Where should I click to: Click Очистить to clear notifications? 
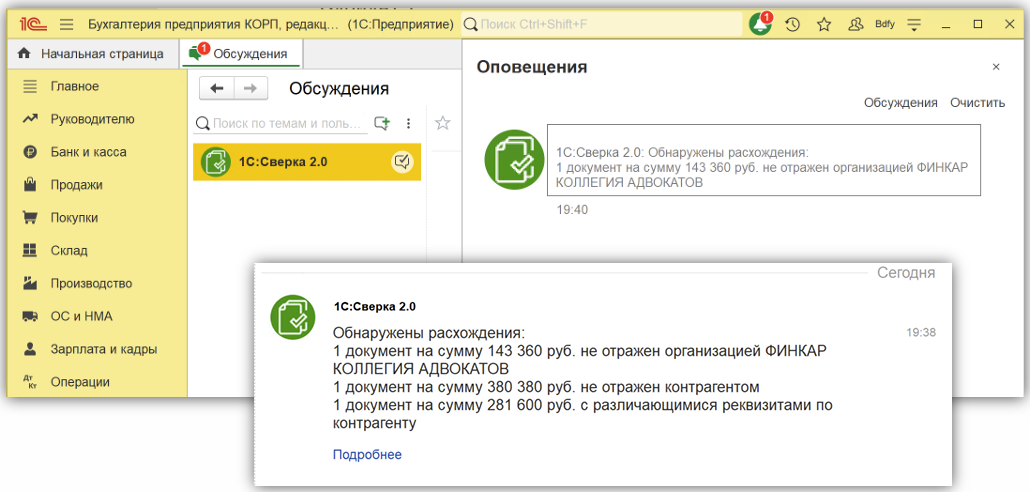point(977,102)
